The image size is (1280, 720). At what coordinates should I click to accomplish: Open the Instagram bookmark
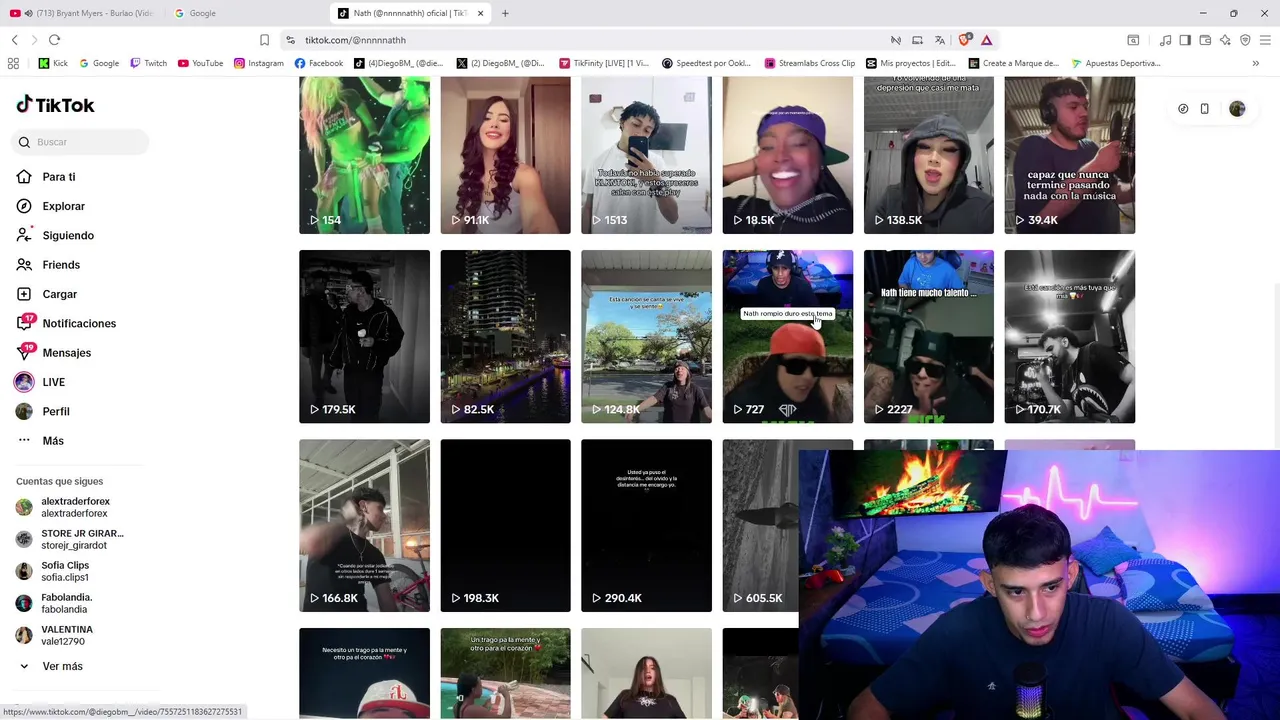coord(259,63)
